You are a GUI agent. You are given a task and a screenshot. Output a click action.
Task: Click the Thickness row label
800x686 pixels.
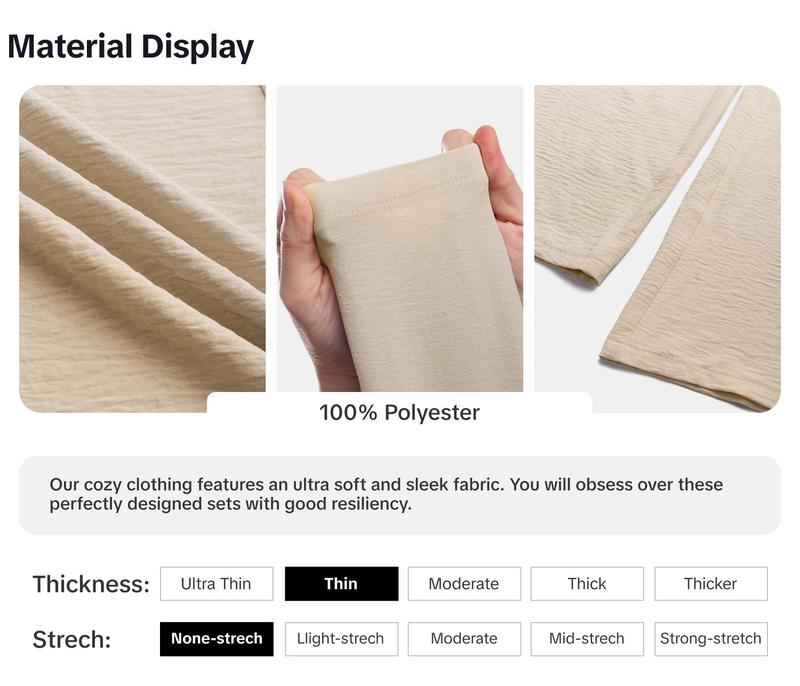point(91,584)
